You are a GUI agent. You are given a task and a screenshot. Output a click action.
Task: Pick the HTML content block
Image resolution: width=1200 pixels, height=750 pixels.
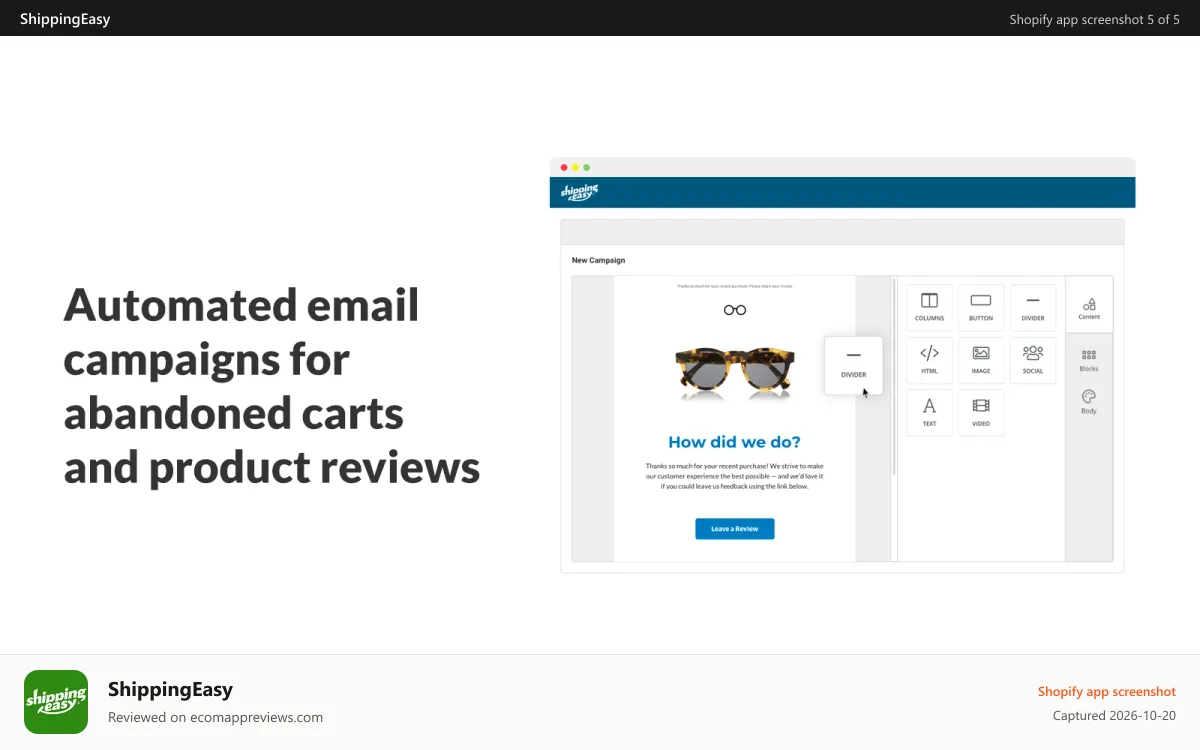[x=929, y=360]
